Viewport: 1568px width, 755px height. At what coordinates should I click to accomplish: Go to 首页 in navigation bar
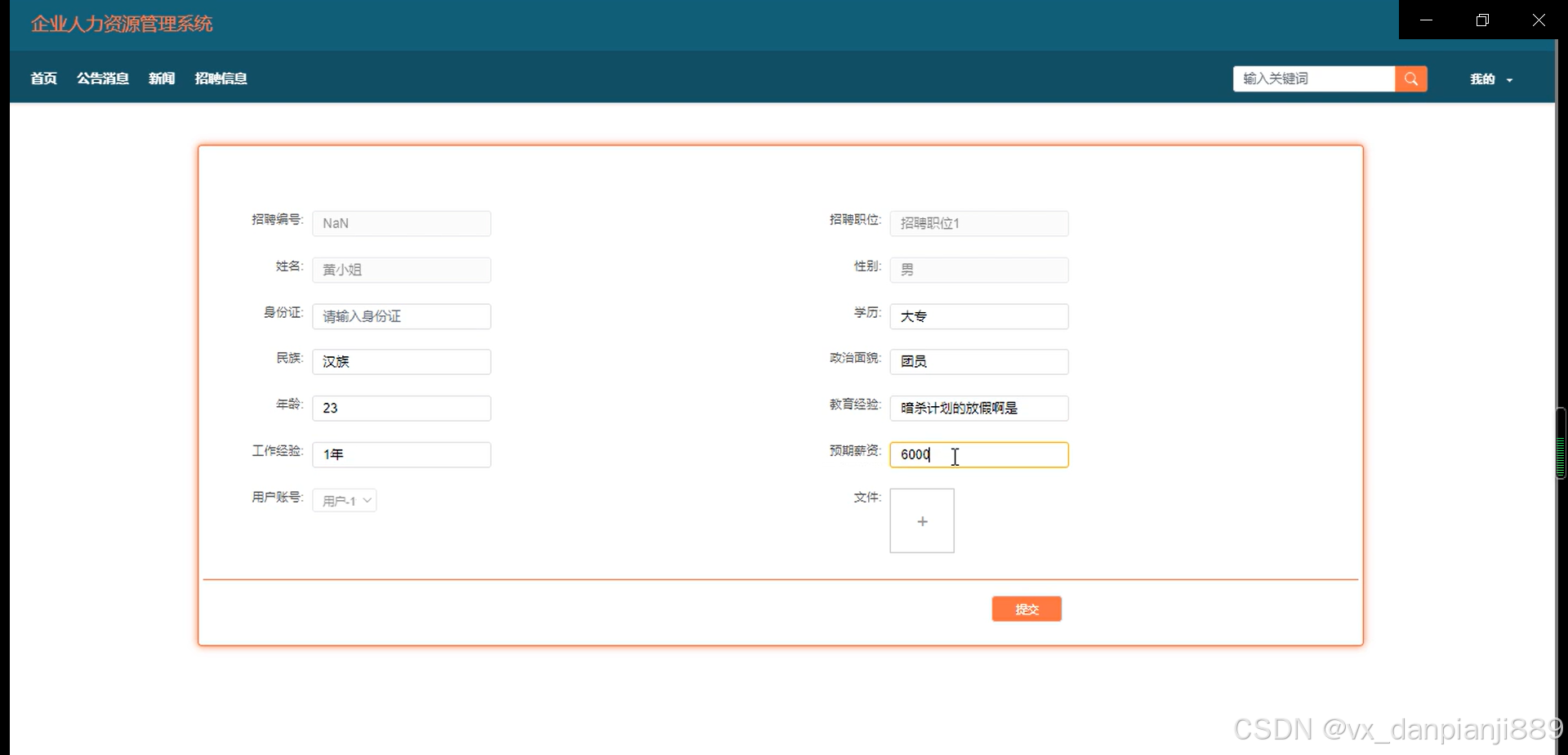[x=43, y=78]
